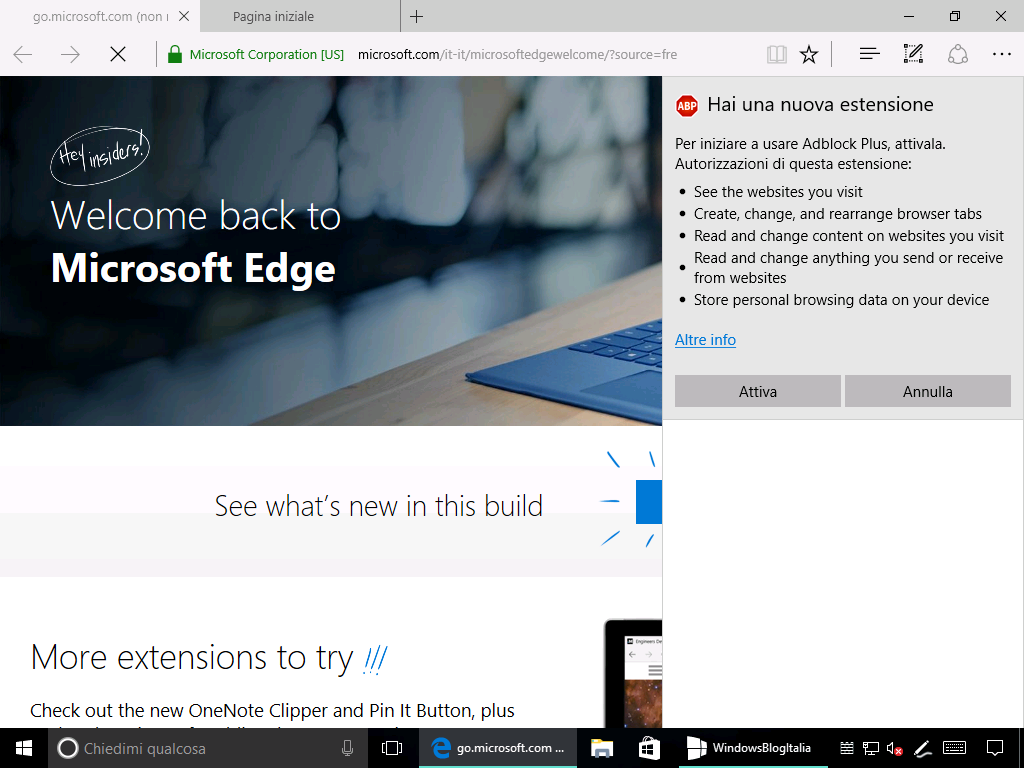Click the input indicator tray icon

coord(846,748)
